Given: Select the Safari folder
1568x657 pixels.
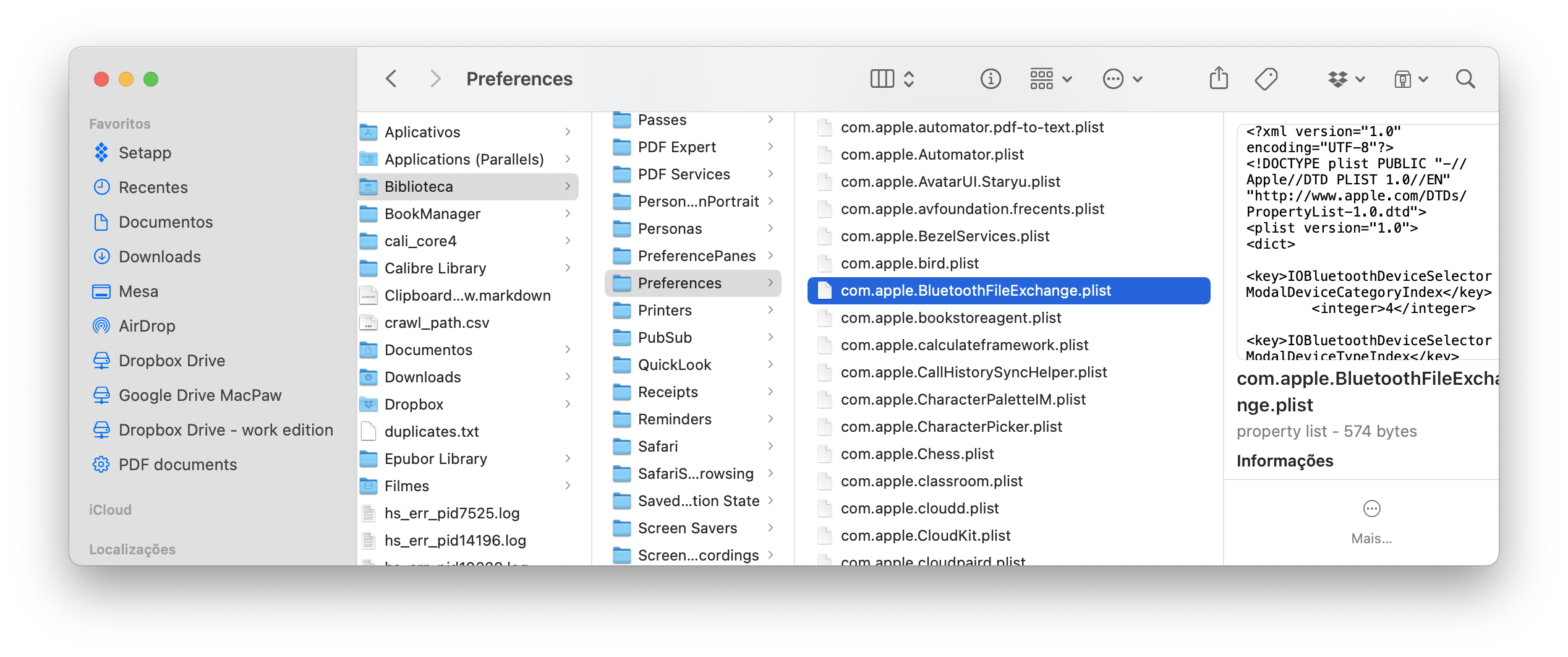Looking at the screenshot, I should (658, 446).
